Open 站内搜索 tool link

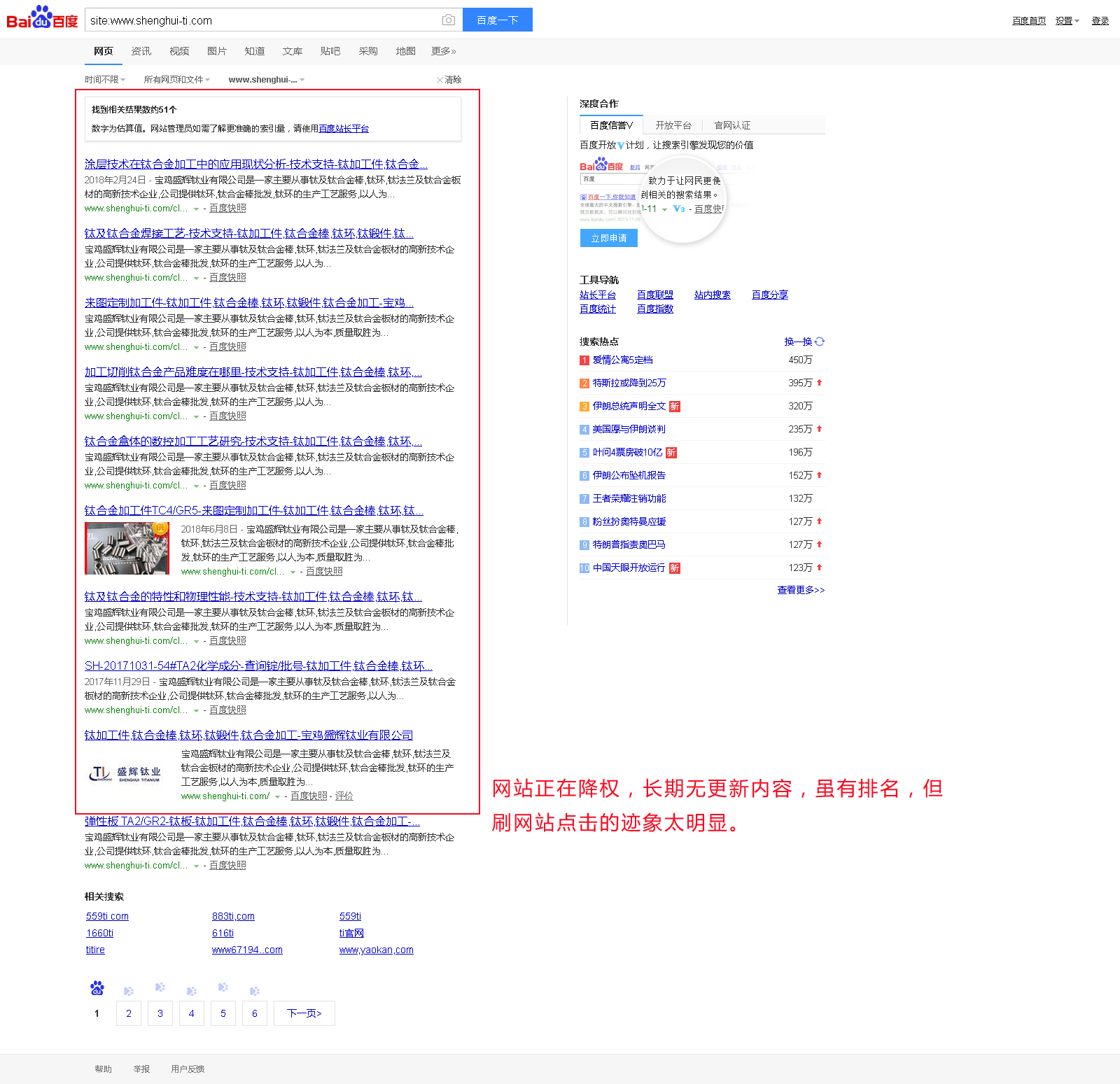click(x=713, y=295)
